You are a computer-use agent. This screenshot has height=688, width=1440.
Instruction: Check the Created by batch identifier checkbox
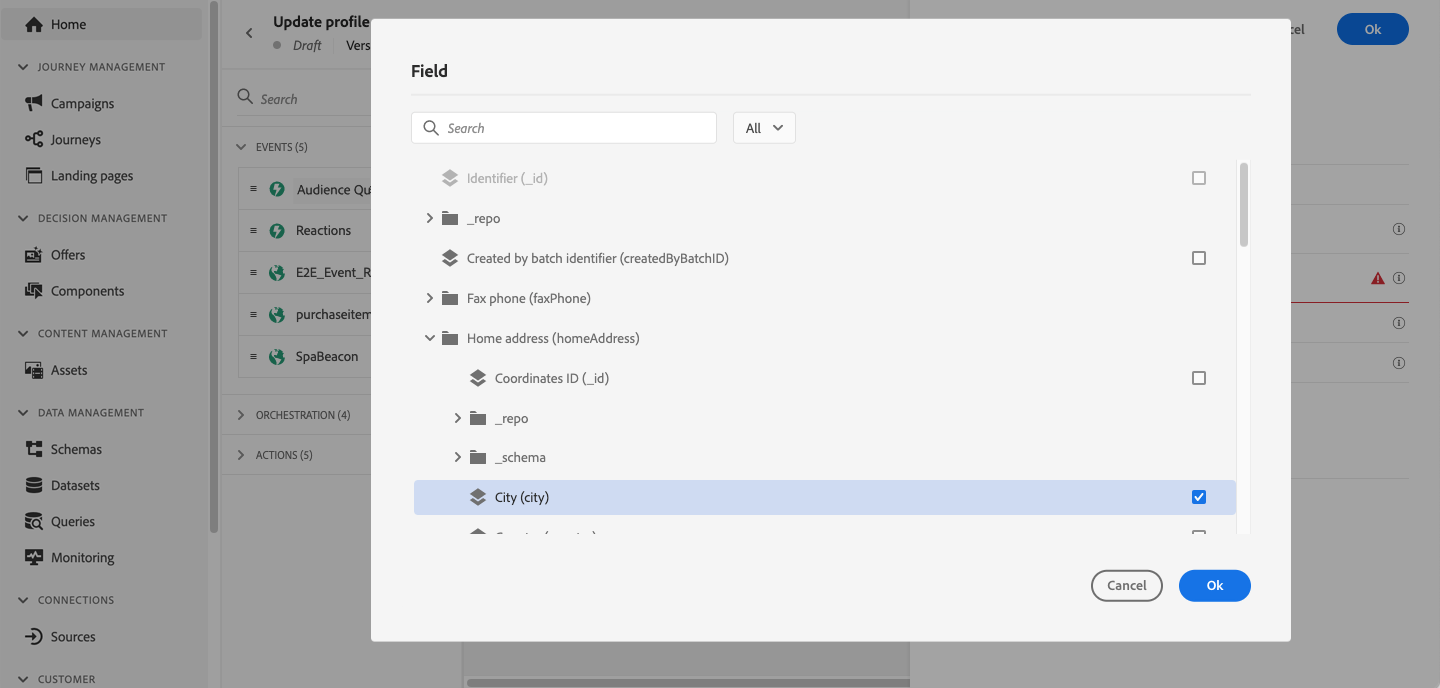1199,258
